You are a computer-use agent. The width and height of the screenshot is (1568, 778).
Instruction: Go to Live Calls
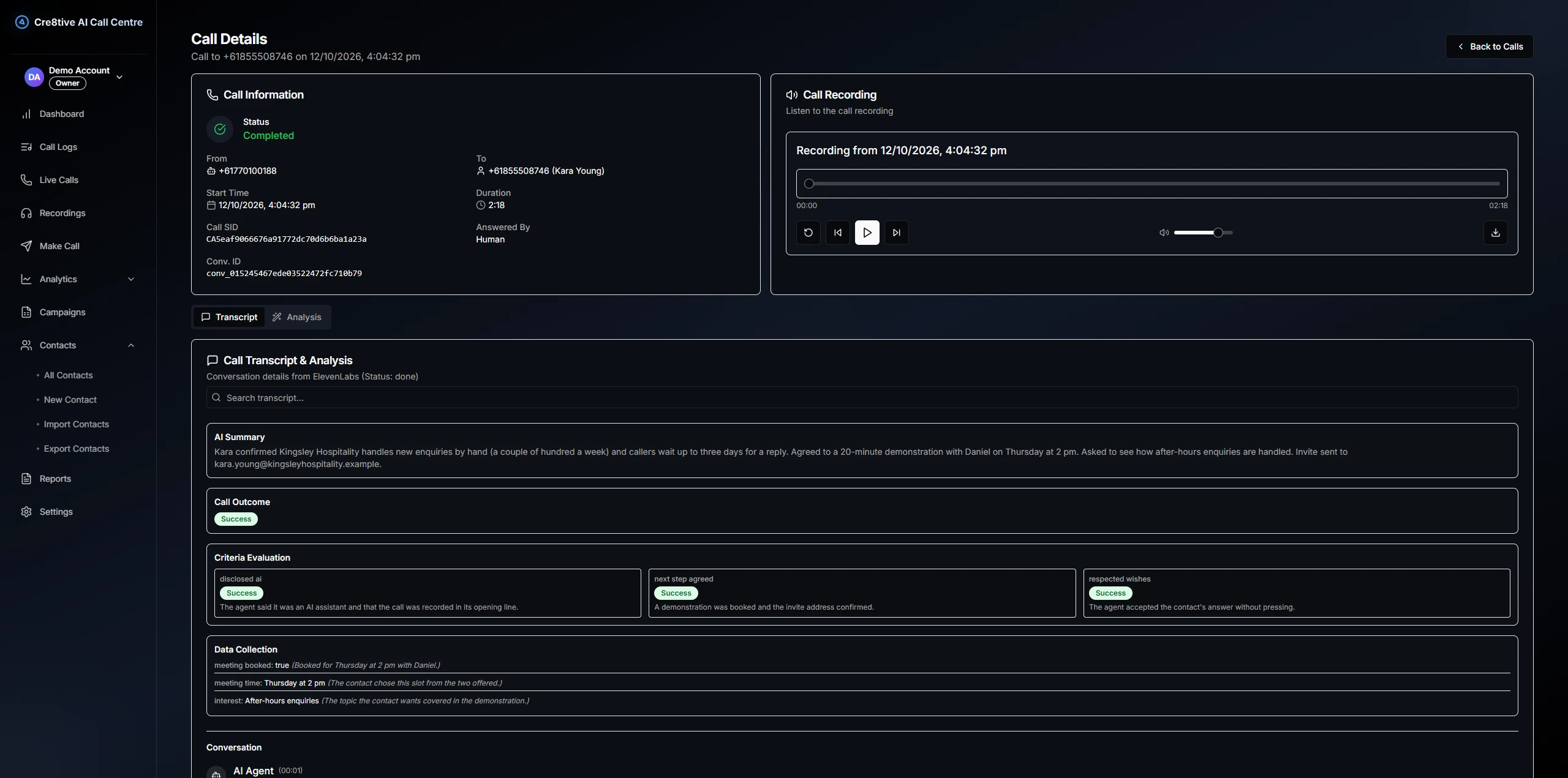click(78, 180)
